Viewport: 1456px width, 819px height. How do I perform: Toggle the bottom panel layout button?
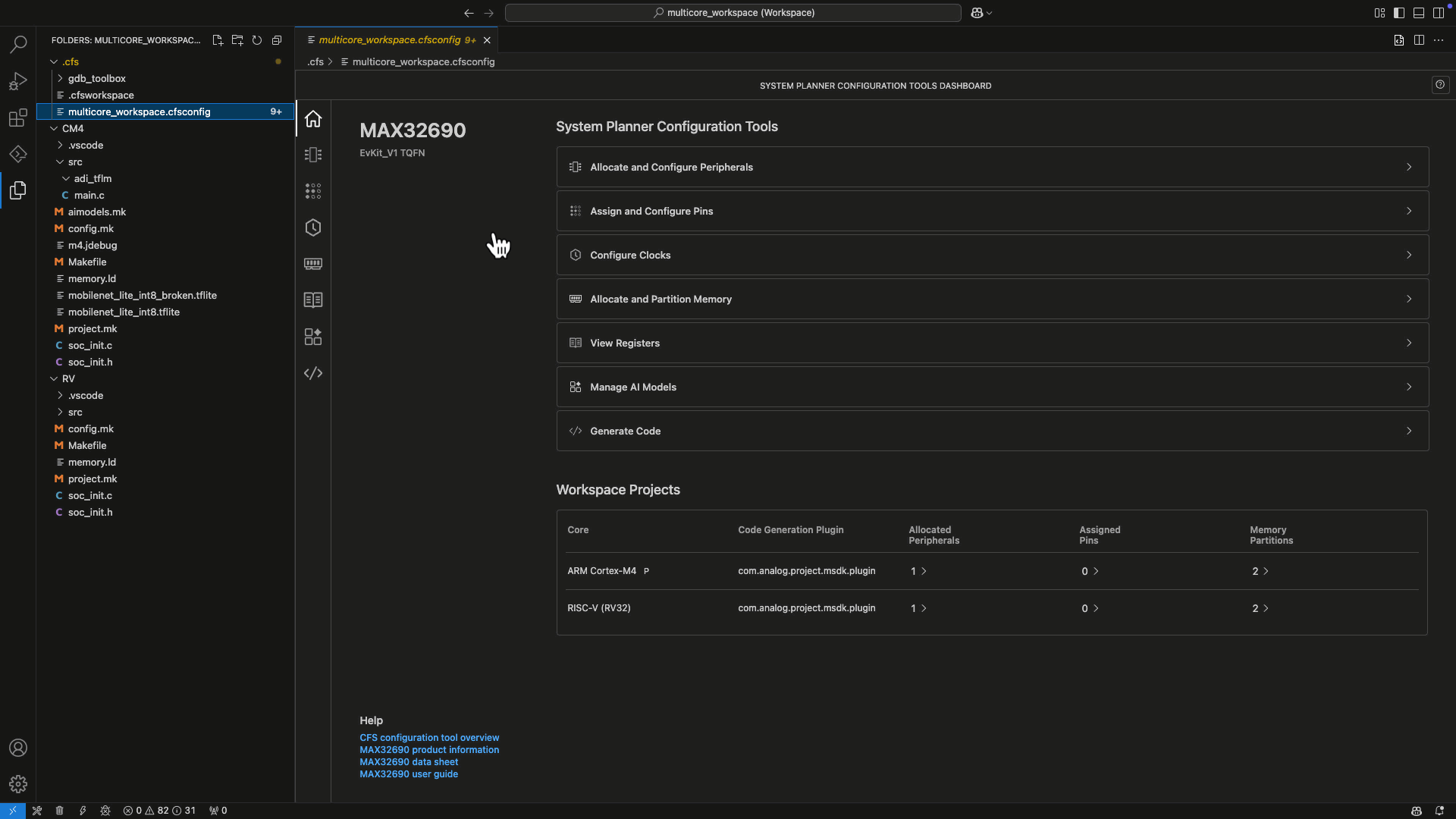(x=1419, y=13)
